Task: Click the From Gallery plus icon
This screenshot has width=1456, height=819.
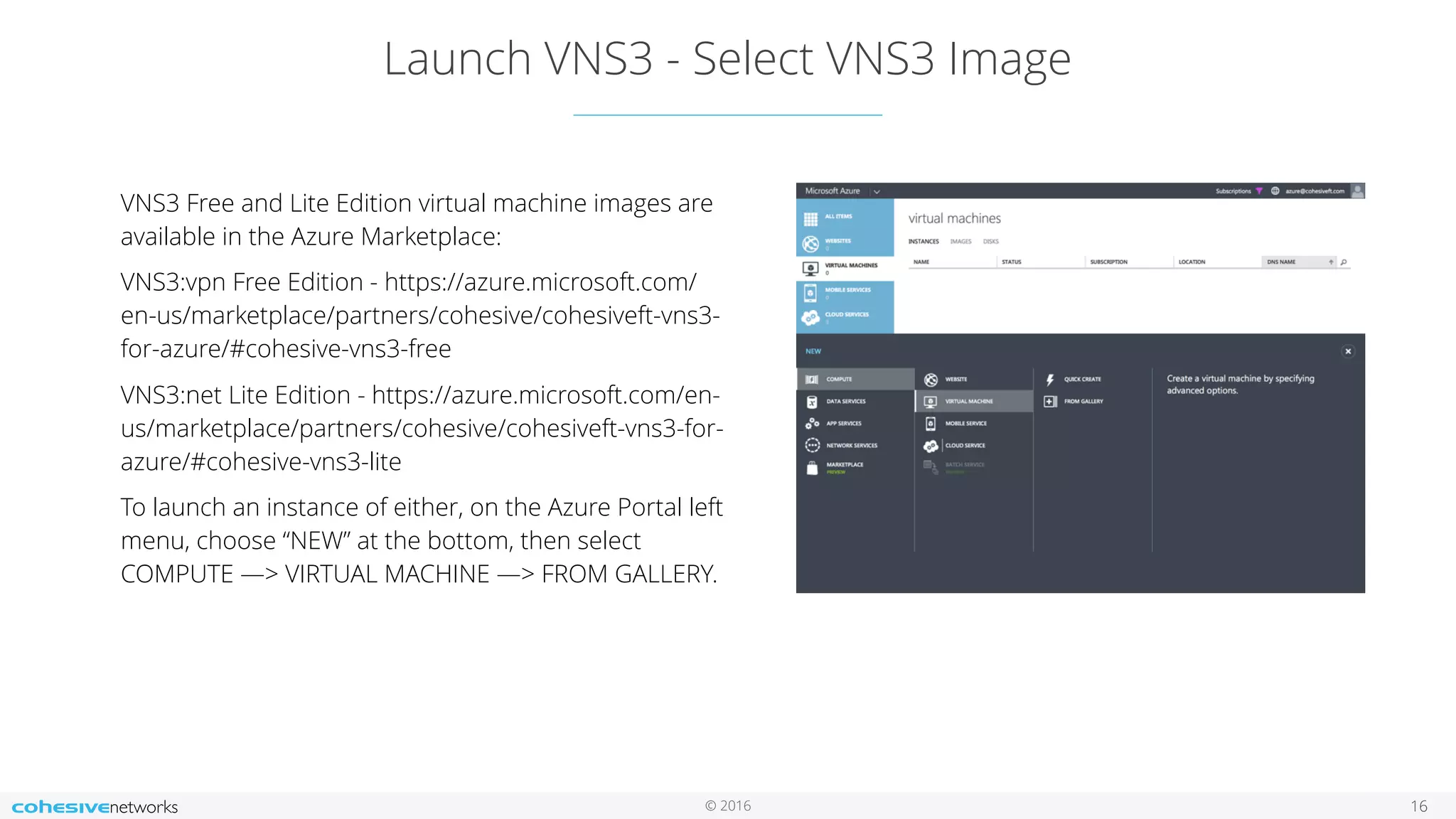Action: pos(1050,402)
